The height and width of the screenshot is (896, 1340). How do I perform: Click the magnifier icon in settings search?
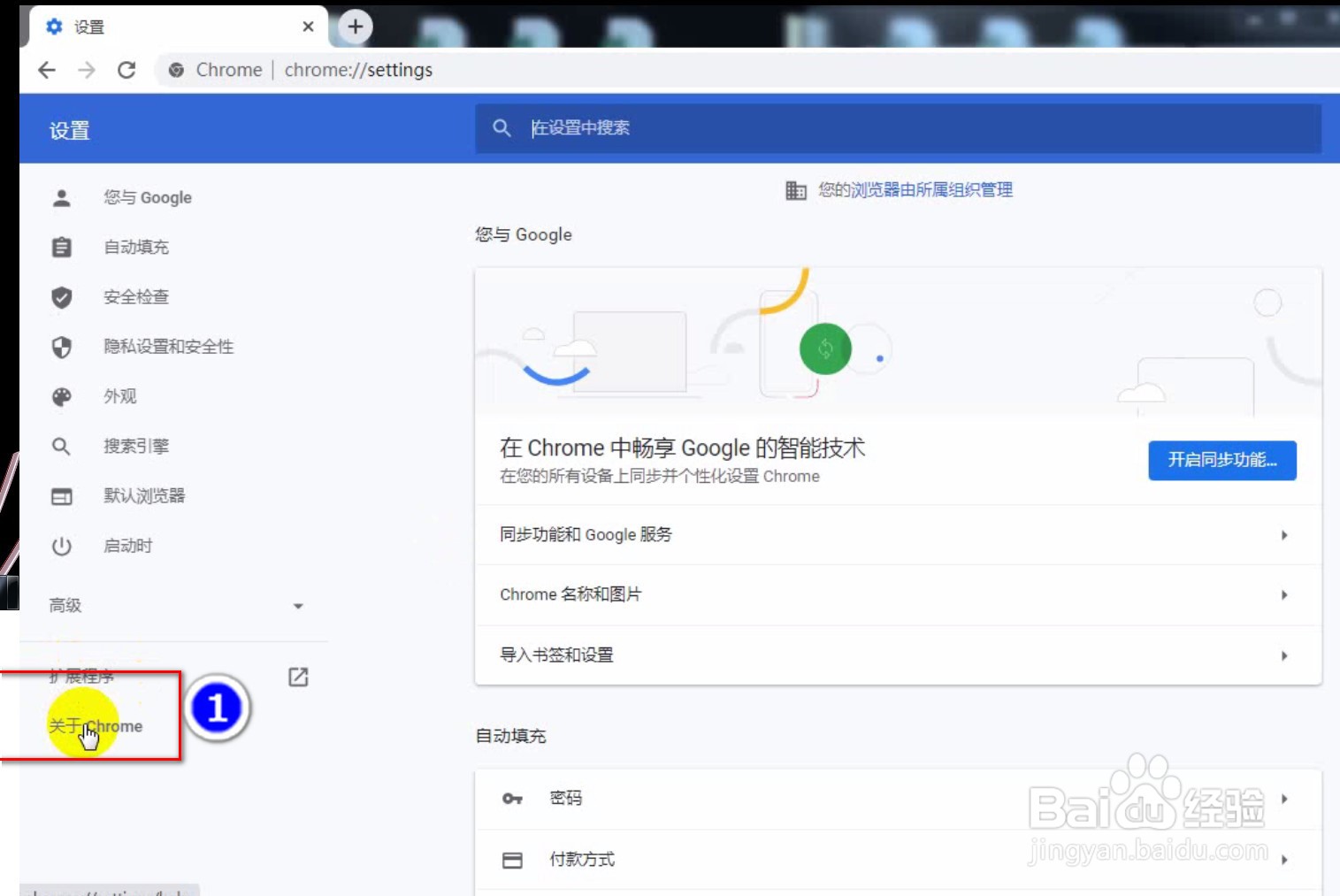pos(502,128)
